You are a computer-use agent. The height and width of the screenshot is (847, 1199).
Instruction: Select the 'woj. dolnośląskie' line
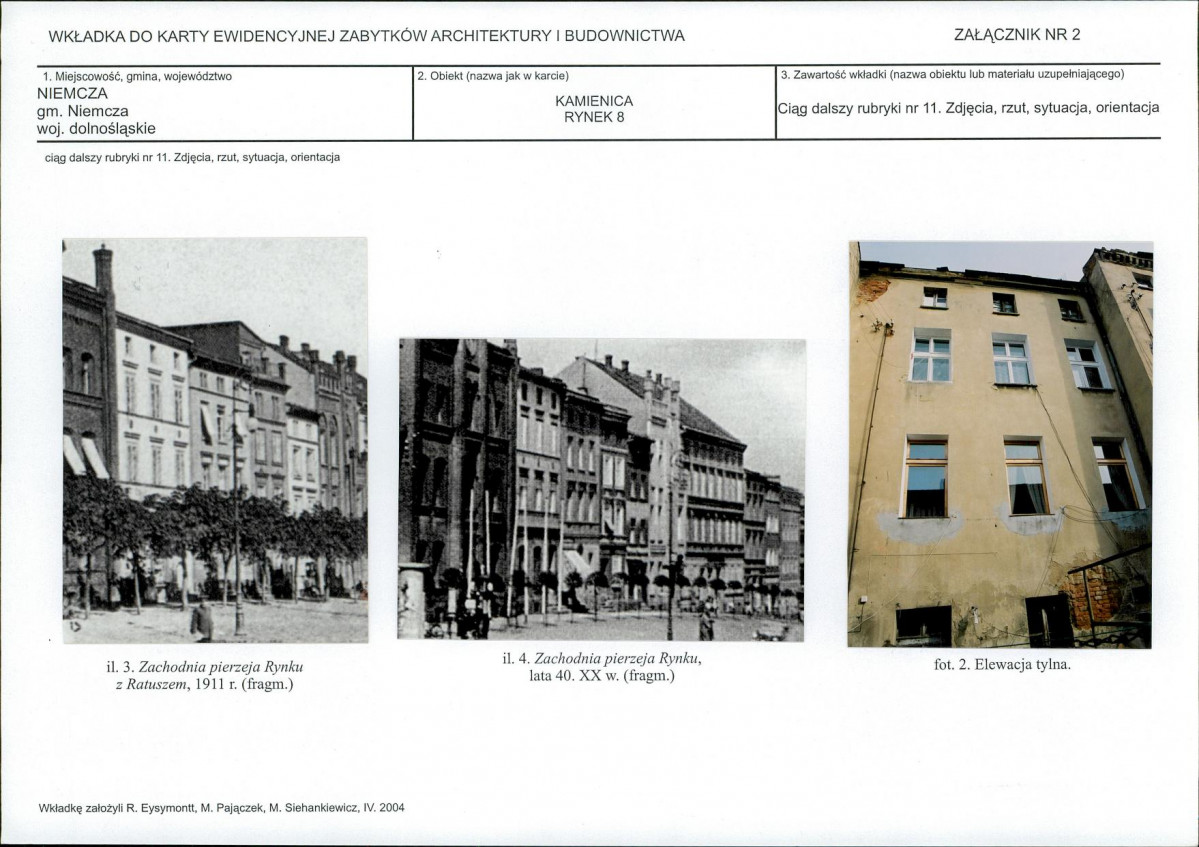click(96, 129)
